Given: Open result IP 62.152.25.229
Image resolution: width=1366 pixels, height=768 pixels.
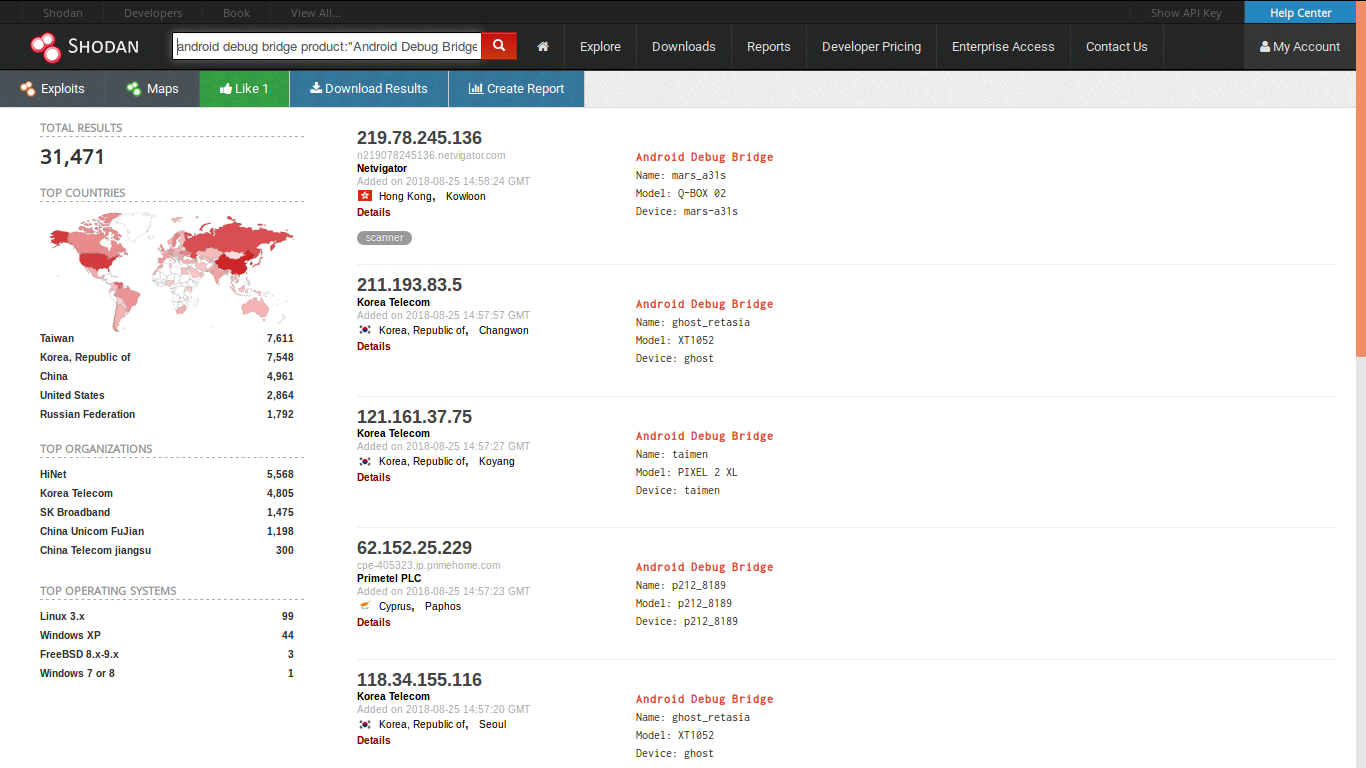Looking at the screenshot, I should [414, 548].
